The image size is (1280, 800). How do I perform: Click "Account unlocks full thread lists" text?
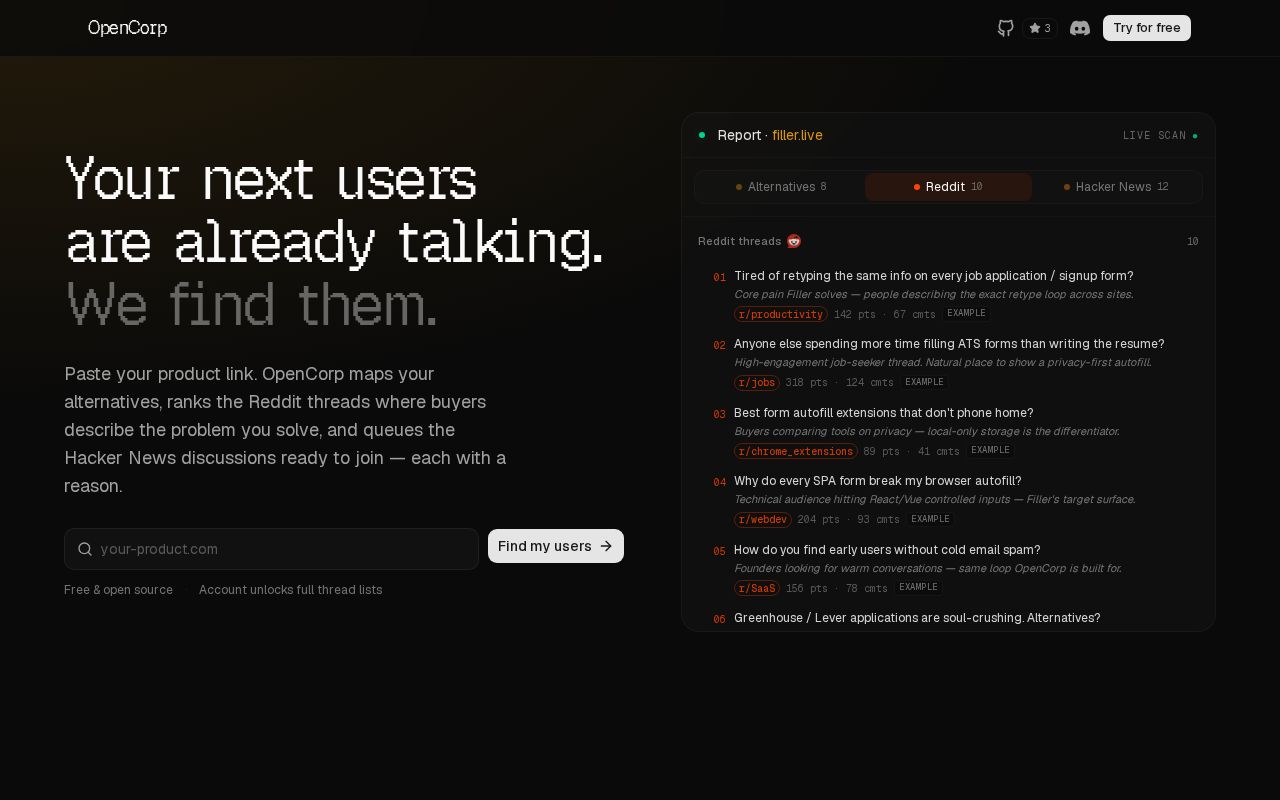click(x=291, y=590)
